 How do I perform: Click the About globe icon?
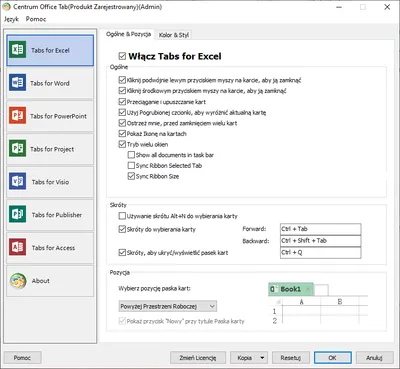18,281
